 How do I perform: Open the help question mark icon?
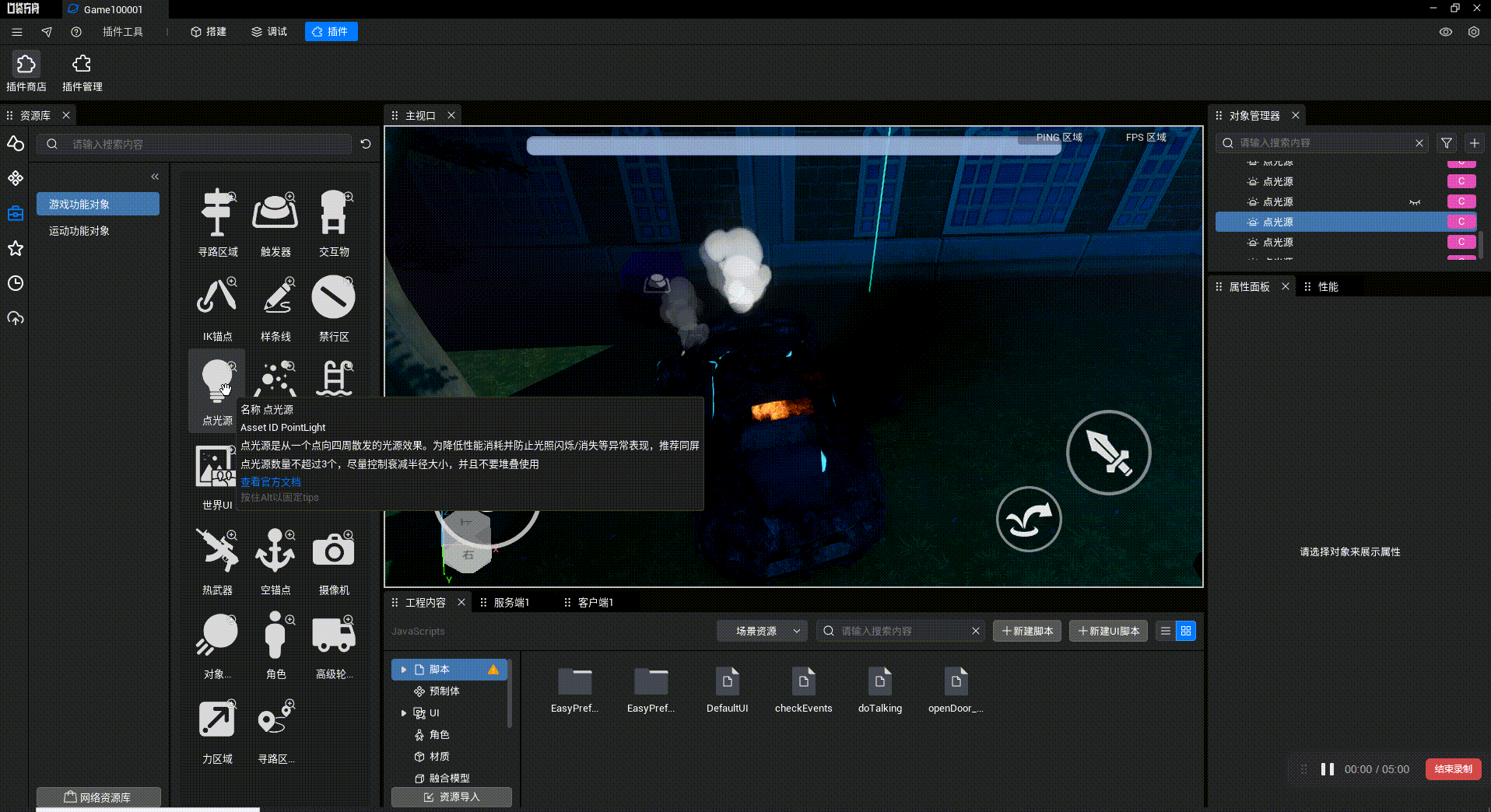point(76,32)
